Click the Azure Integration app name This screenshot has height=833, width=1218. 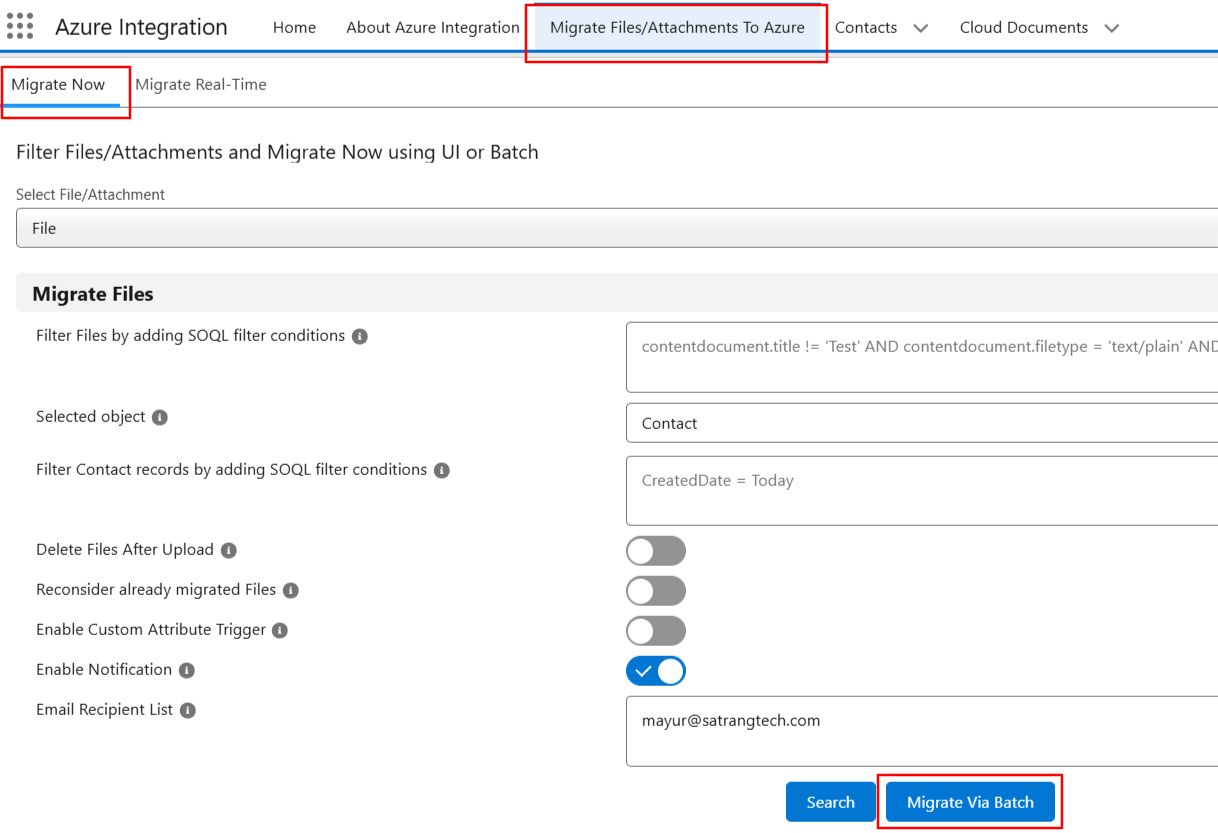pos(141,27)
